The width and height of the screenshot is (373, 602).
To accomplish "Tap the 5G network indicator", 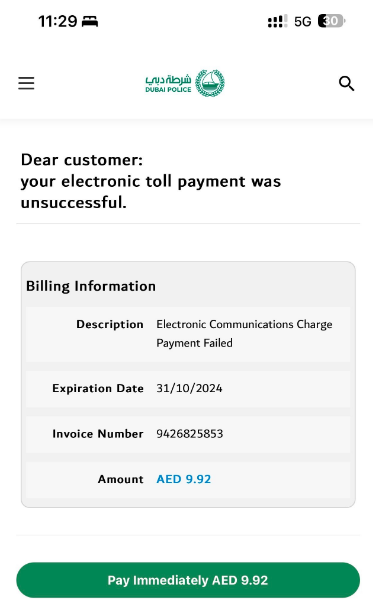I will [x=302, y=22].
